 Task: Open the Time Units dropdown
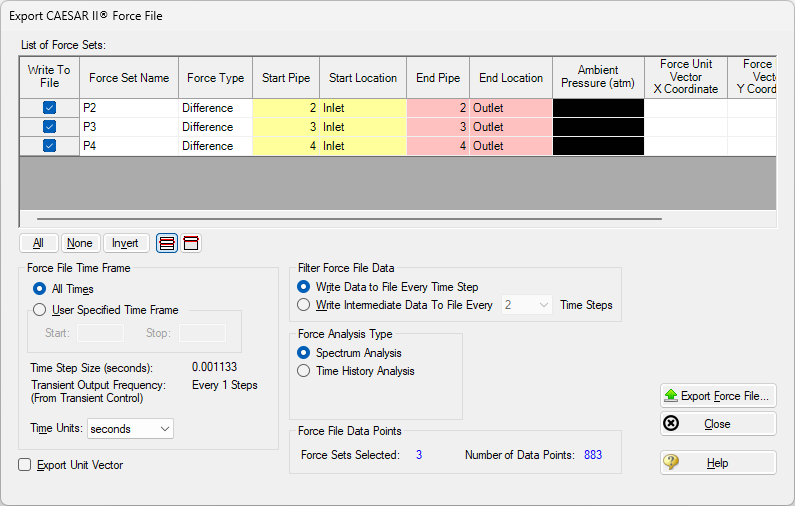(130, 428)
